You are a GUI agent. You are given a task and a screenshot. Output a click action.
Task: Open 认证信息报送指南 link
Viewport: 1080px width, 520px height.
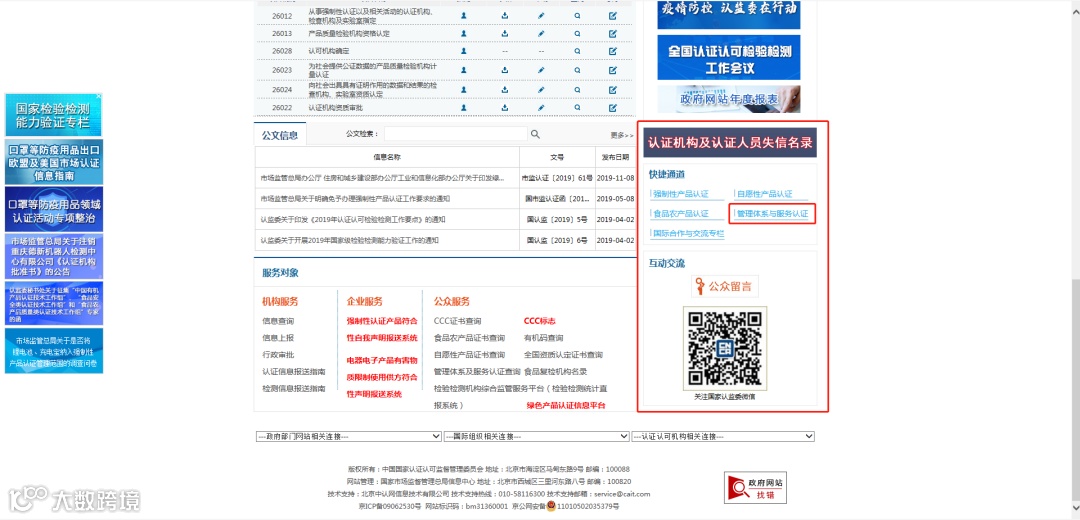pyautogui.click(x=293, y=371)
